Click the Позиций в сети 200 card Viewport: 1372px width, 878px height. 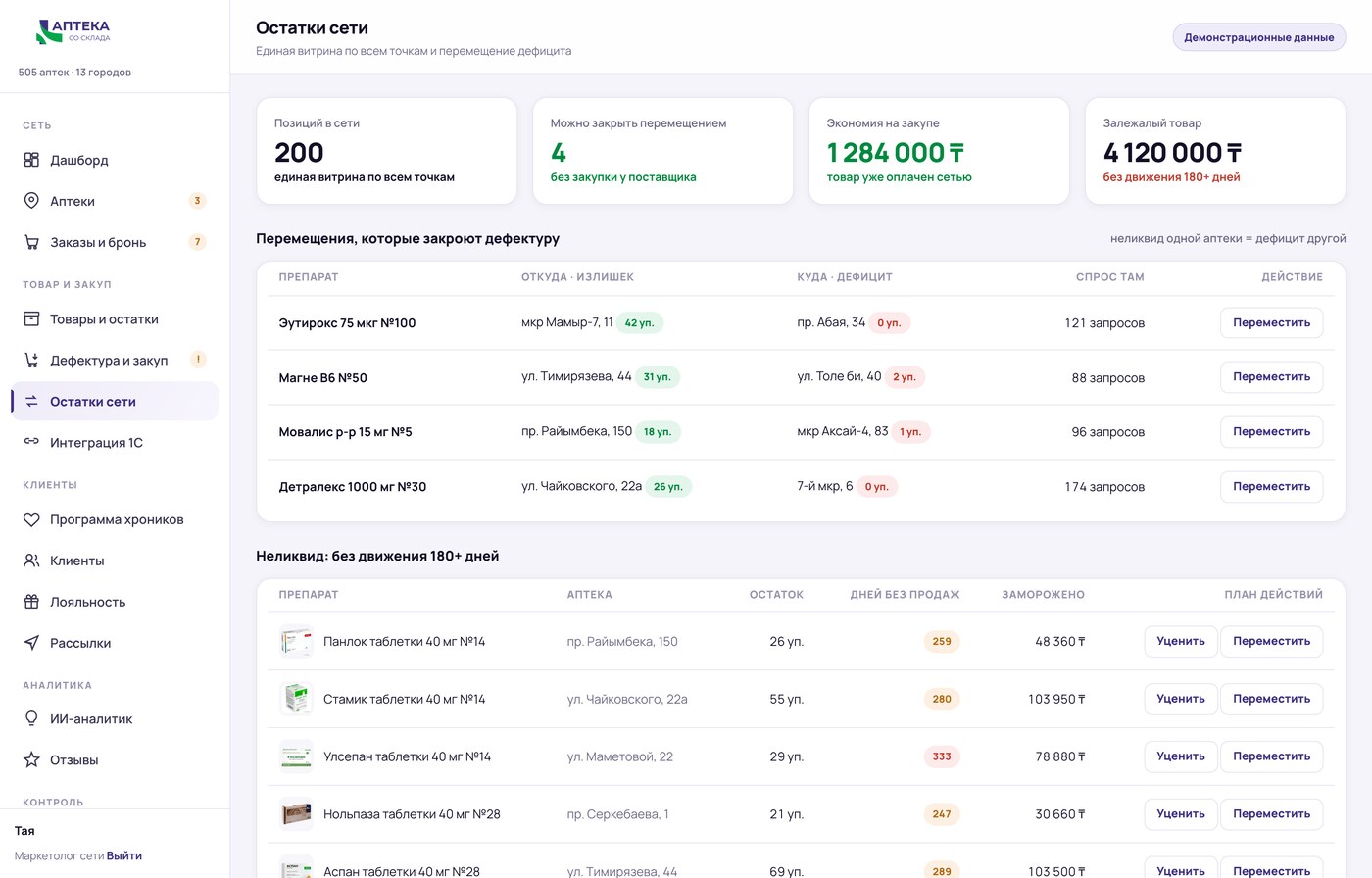pos(386,151)
